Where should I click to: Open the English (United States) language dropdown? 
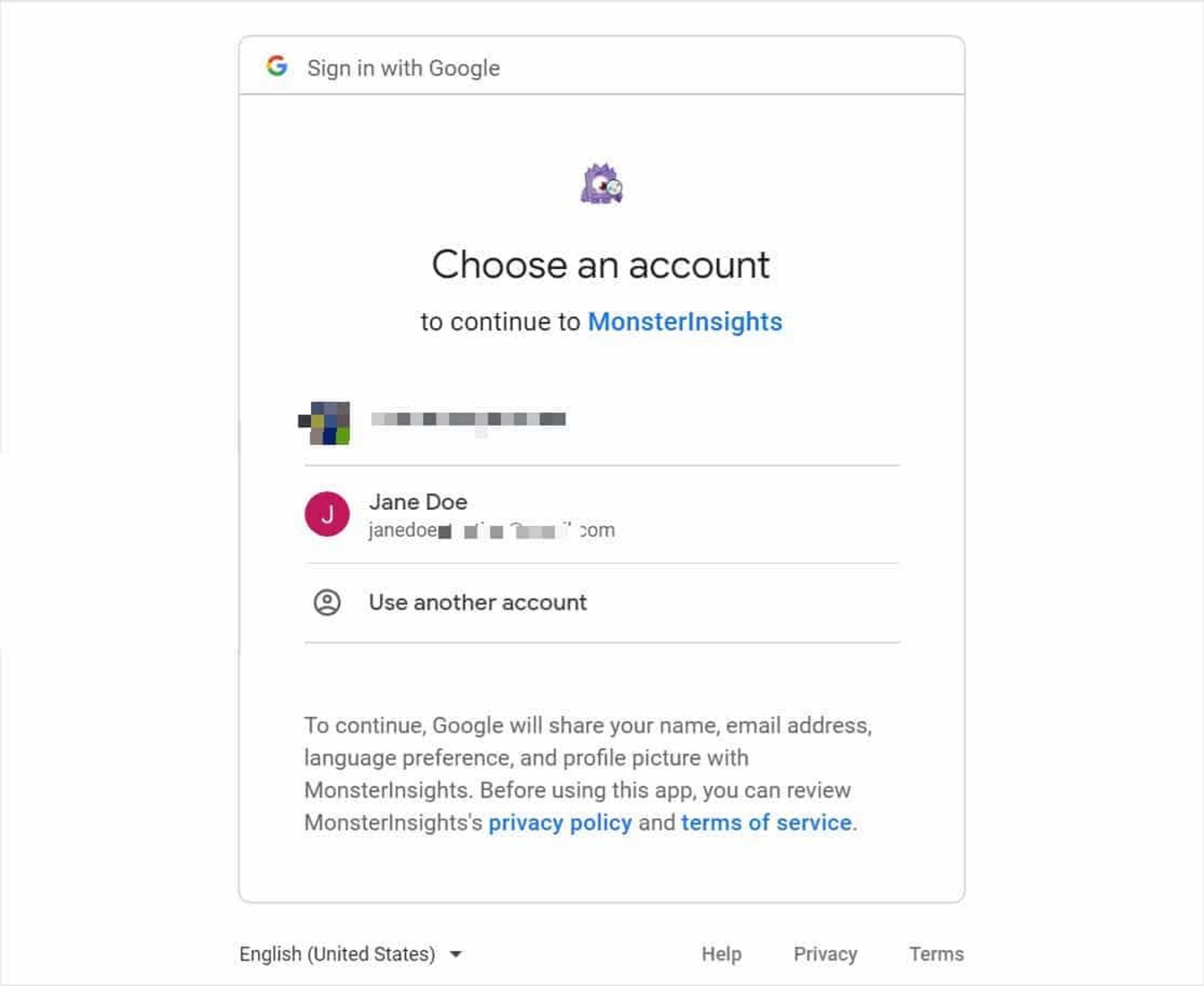(337, 953)
